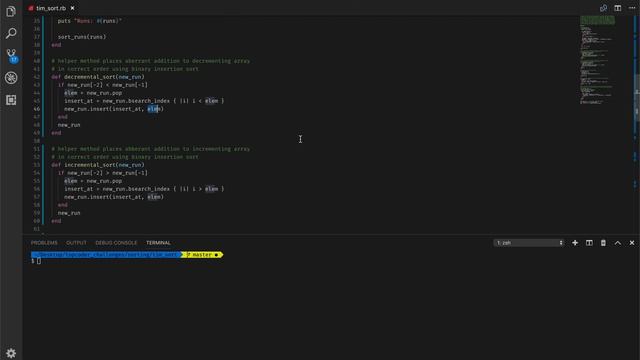Open changes icon in editor title bar
The height and width of the screenshot is (360, 640).
pyautogui.click(x=603, y=8)
